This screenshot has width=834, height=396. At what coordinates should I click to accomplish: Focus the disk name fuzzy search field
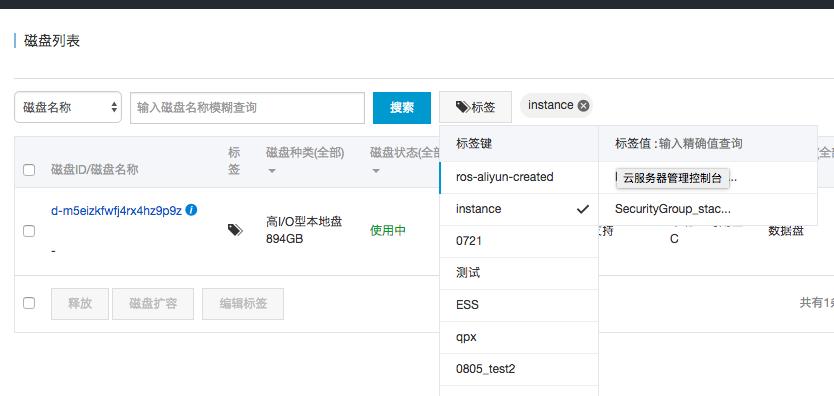pyautogui.click(x=247, y=108)
